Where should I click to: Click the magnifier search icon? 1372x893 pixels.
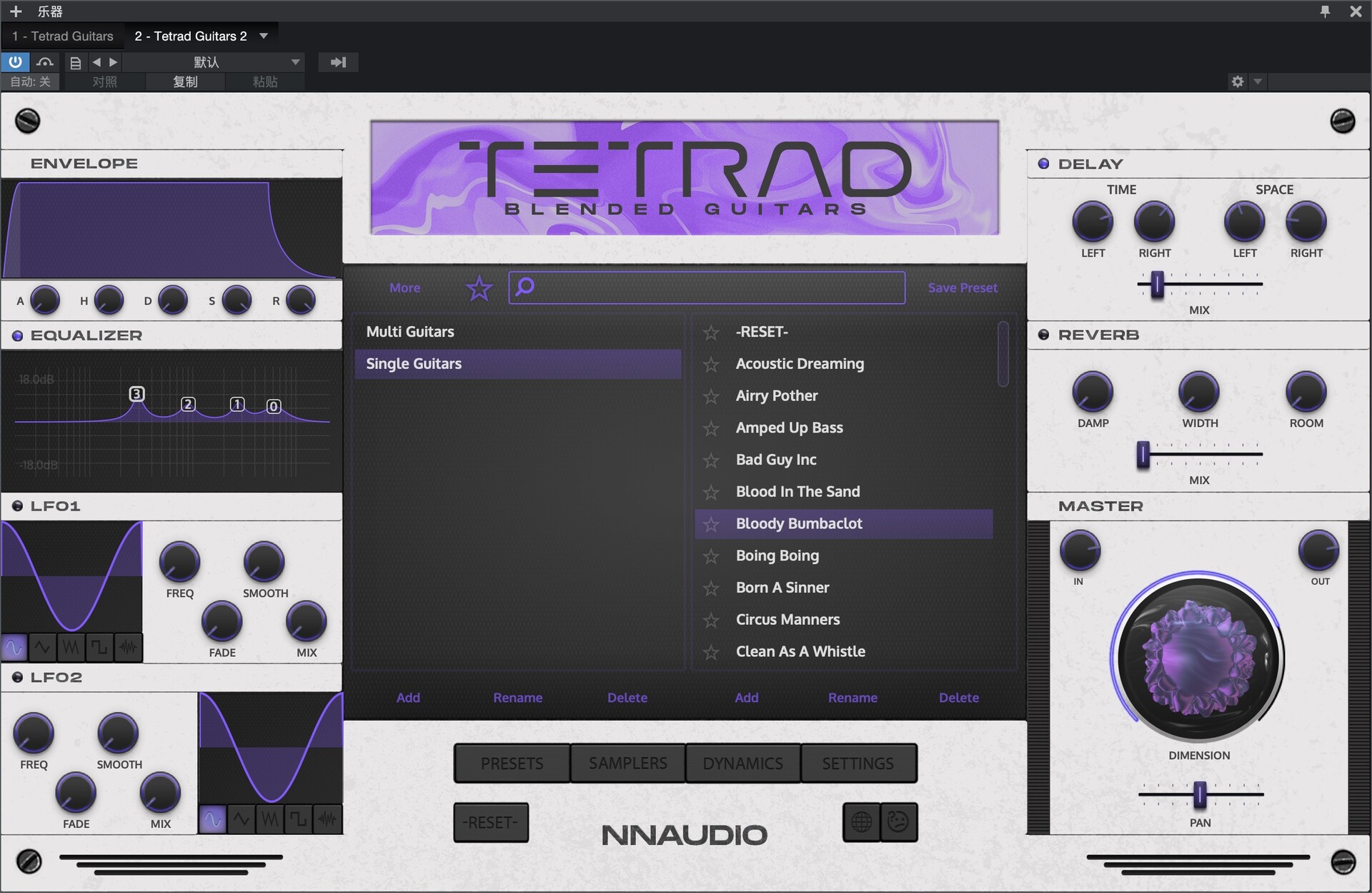click(x=525, y=287)
